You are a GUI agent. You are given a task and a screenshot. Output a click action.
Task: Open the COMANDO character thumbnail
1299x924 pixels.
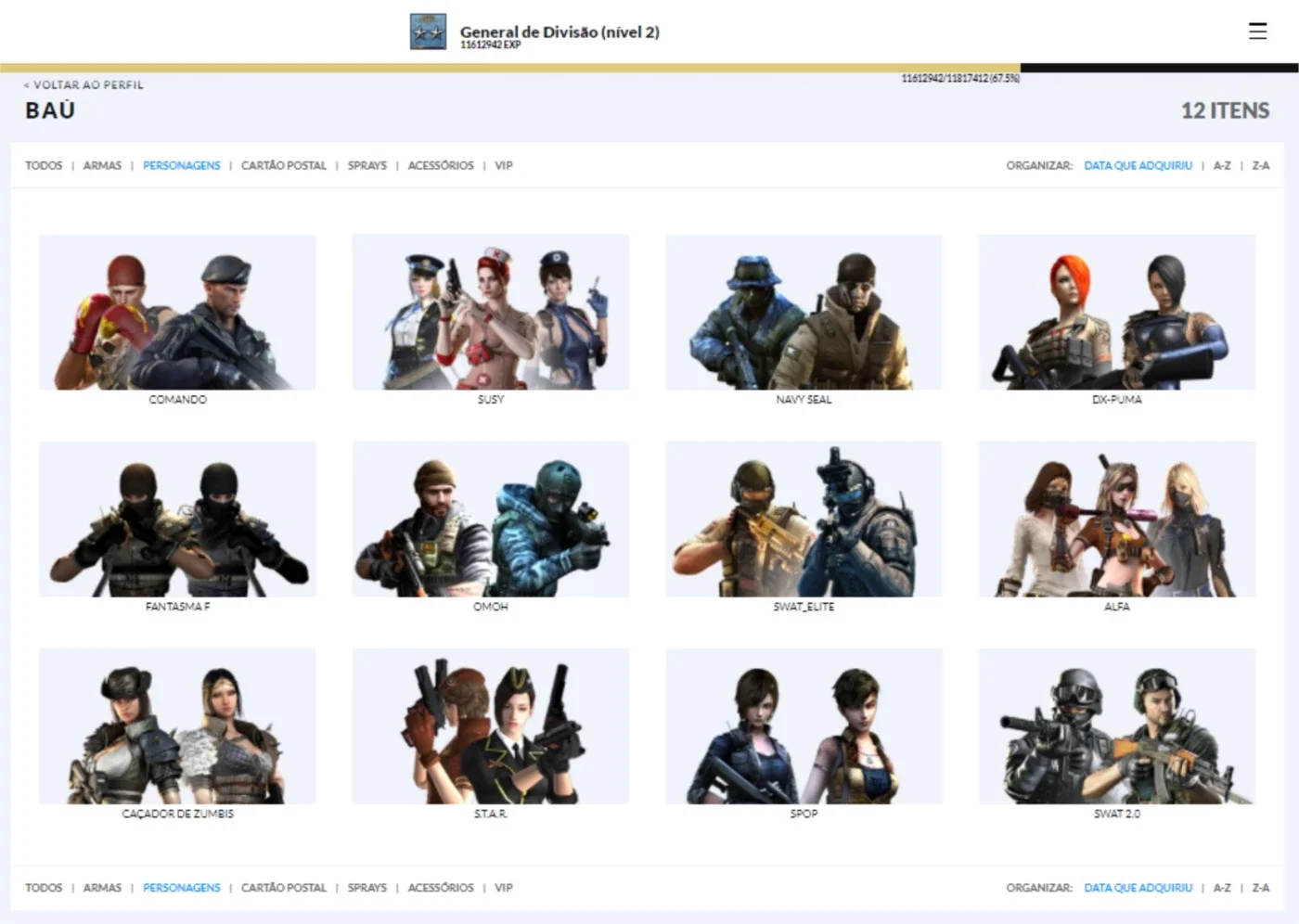pyautogui.click(x=177, y=312)
